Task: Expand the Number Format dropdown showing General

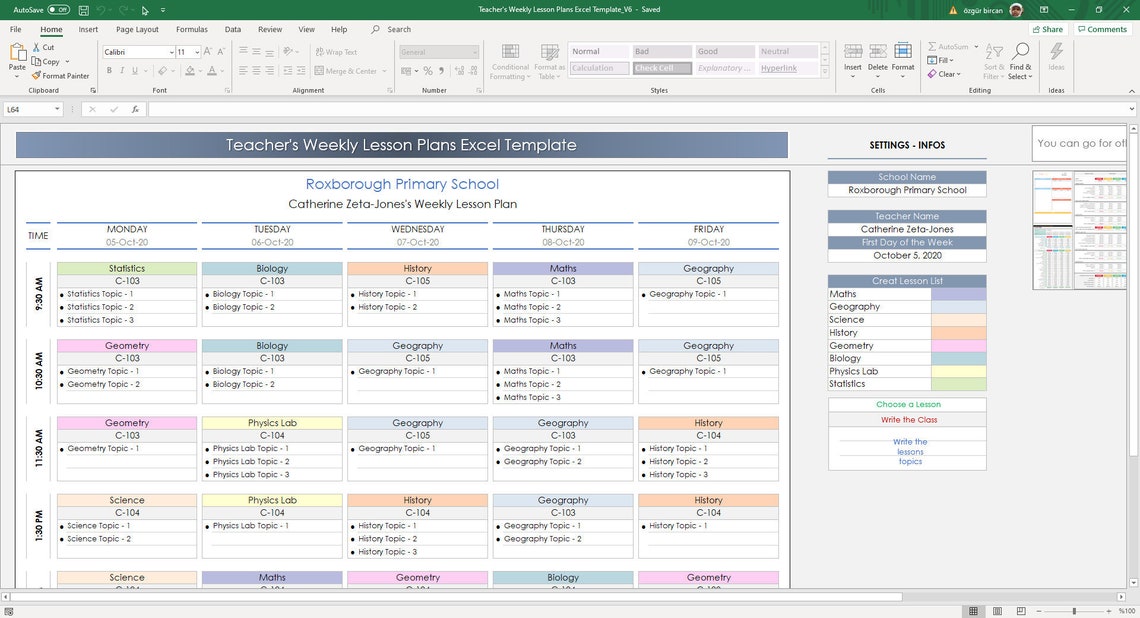Action: click(x=474, y=51)
